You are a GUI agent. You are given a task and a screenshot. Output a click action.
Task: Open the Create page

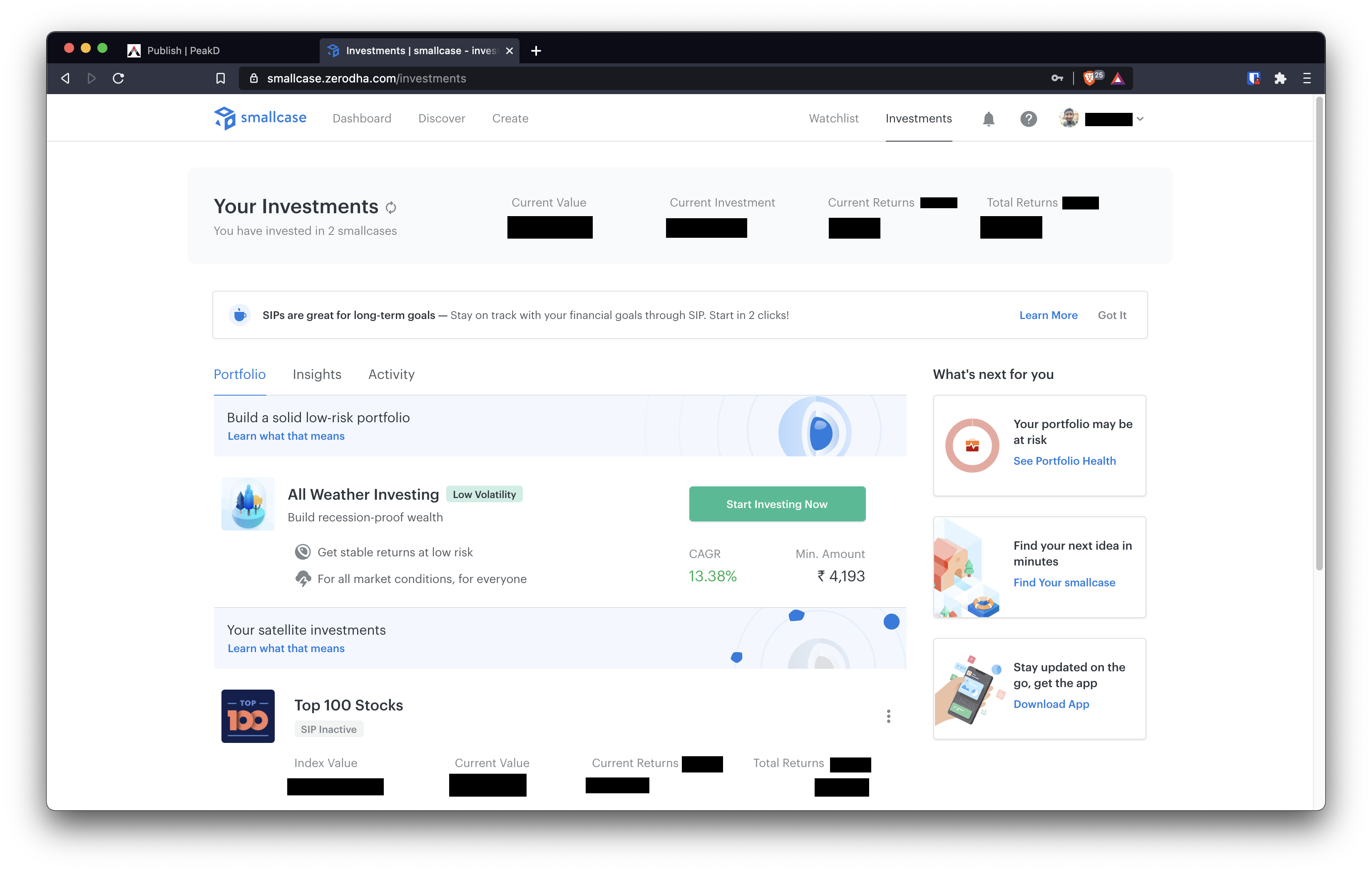[x=510, y=118]
